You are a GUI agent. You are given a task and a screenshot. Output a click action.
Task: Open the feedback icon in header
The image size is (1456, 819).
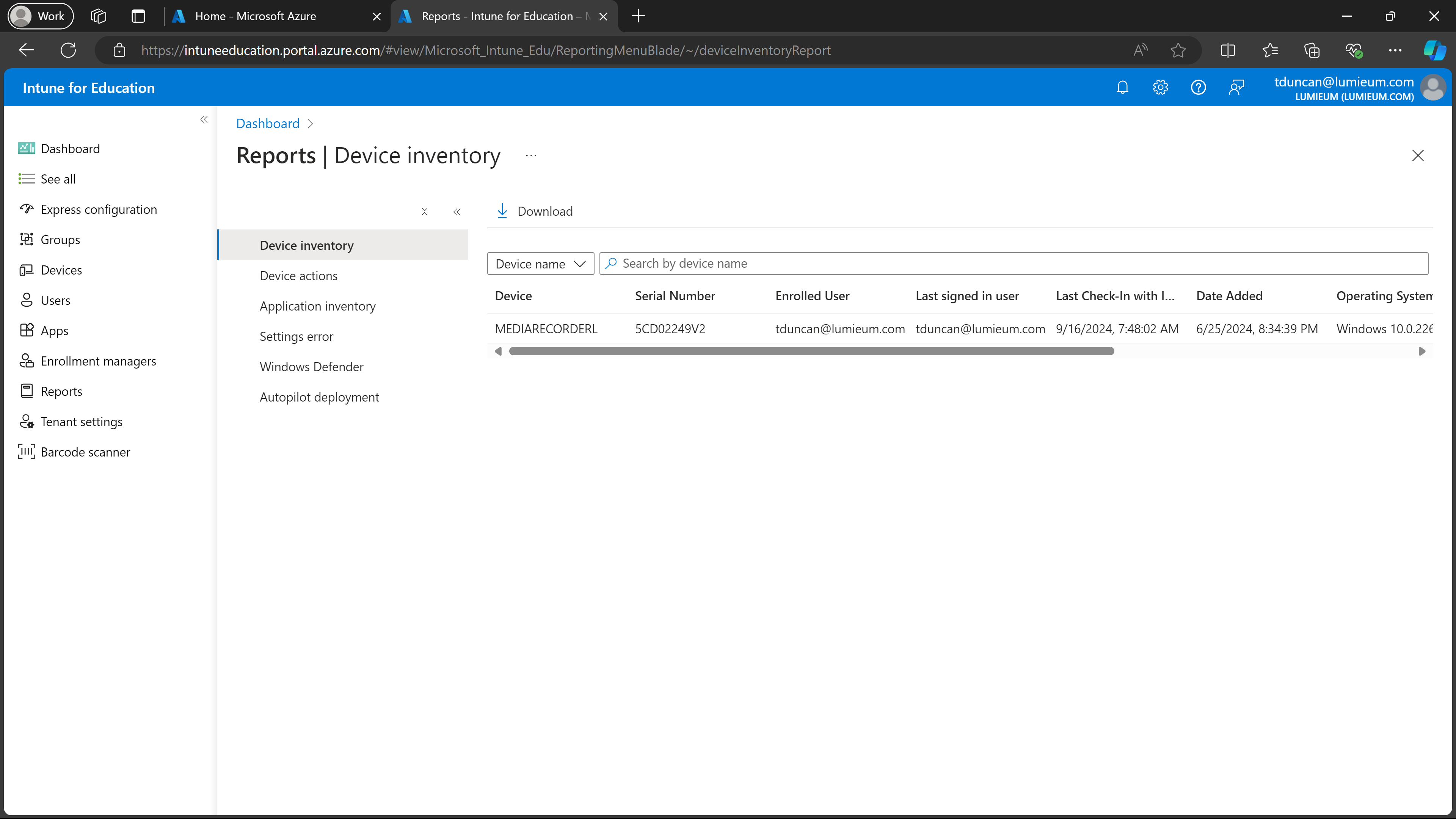[x=1236, y=87]
